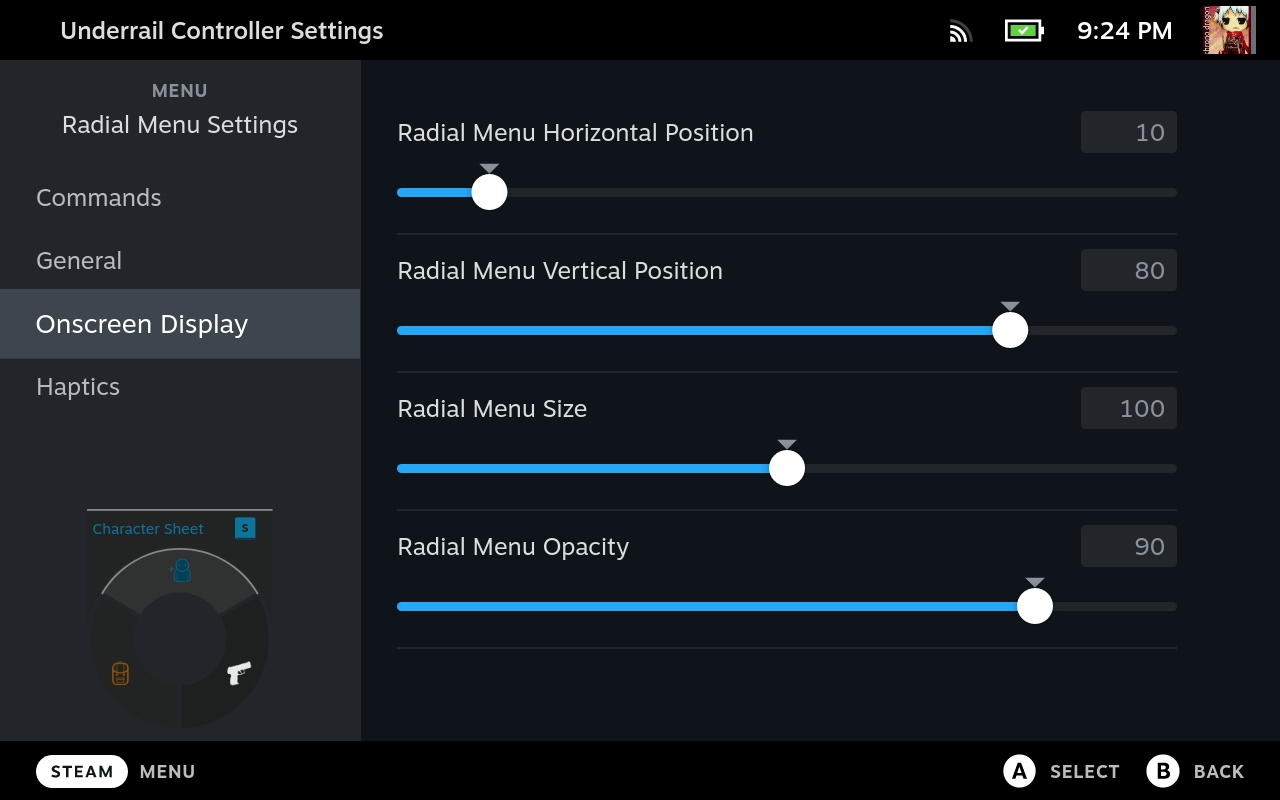Click the S key badge beside Character Sheet
The image size is (1280, 800).
245,528
